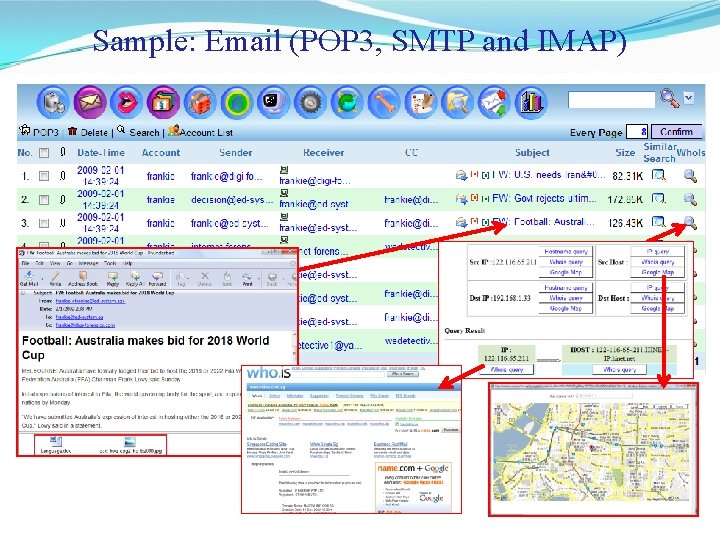Click Get Mail icon in Thunderbird toolbar
Screen dimensions: 720x540
[x=29, y=278]
